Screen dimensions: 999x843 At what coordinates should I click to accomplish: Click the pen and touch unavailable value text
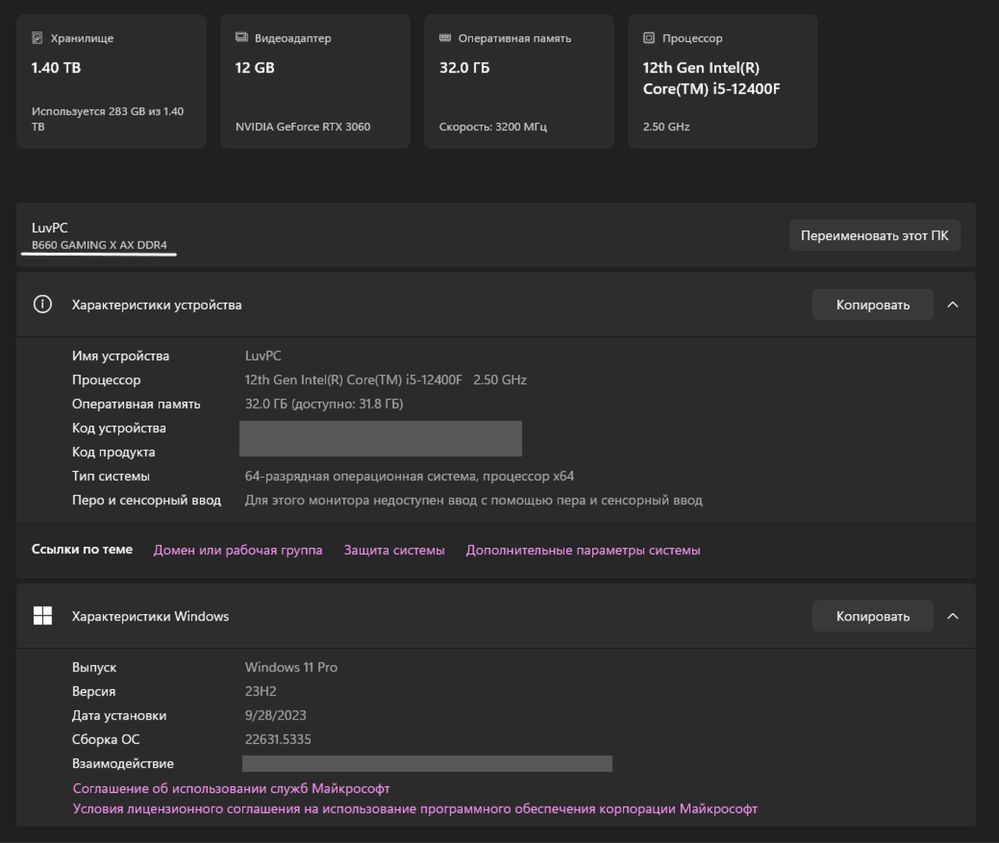pos(473,500)
